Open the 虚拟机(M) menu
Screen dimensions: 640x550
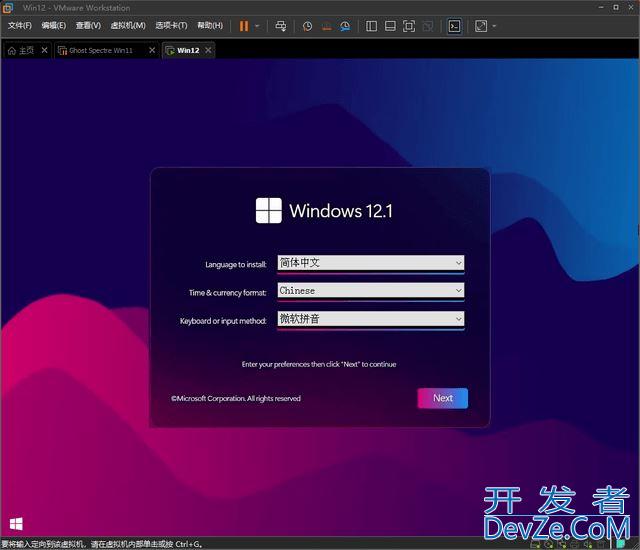click(x=128, y=25)
